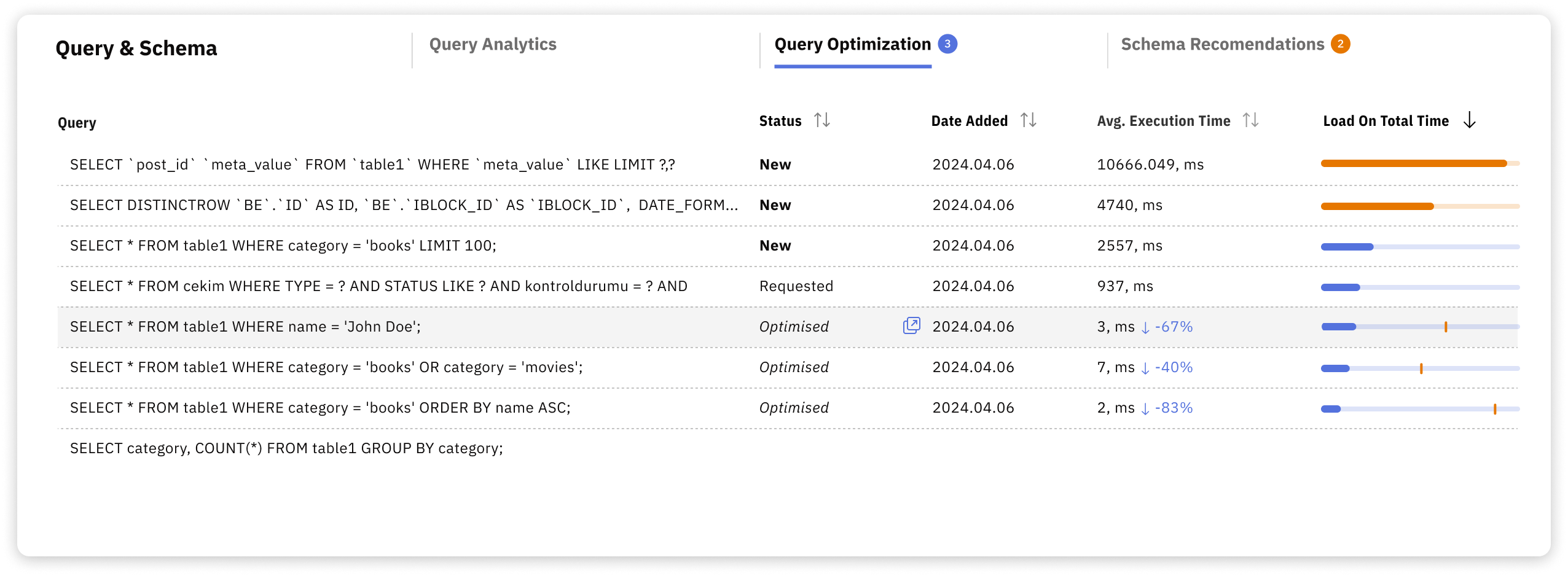Click the down arrow beside -67%

click(x=1144, y=327)
